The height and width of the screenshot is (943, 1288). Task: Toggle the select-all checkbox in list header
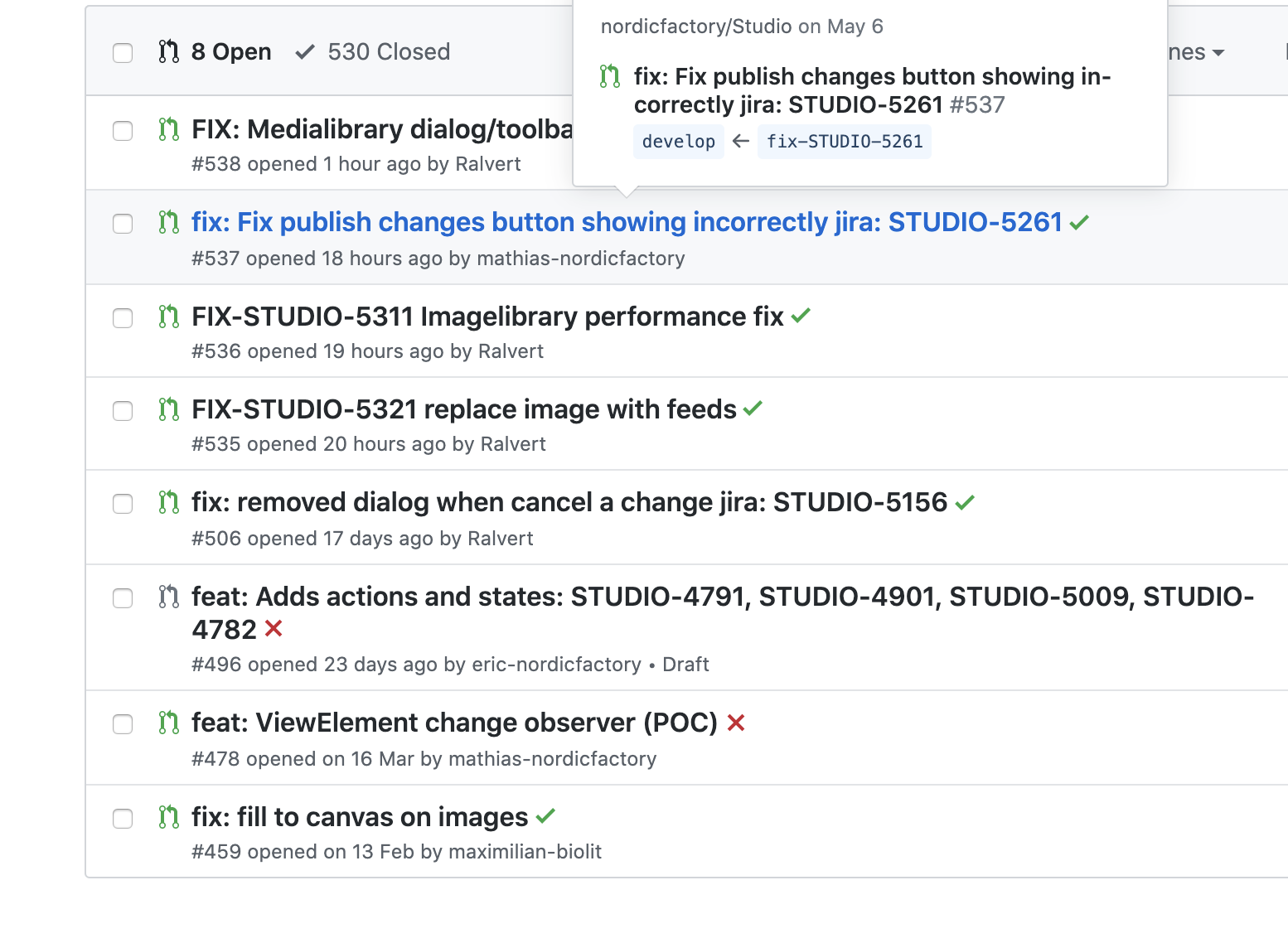click(123, 53)
